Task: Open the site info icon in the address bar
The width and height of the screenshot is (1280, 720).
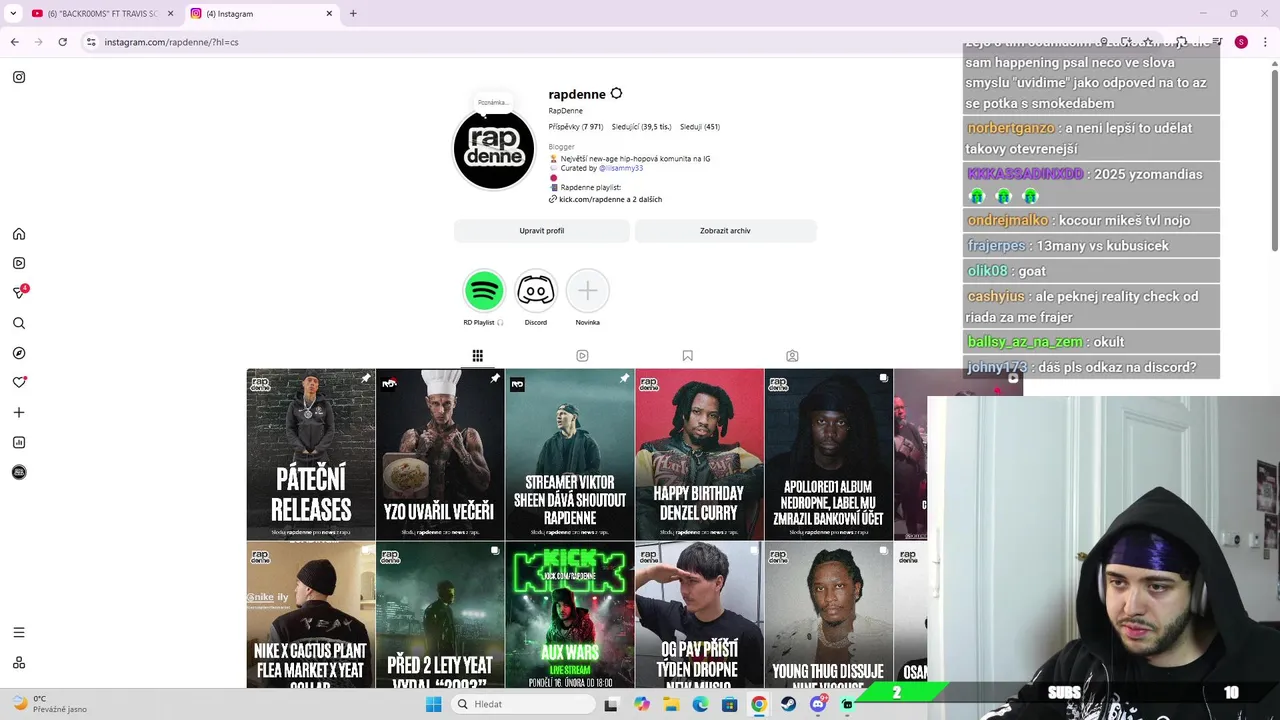Action: click(91, 42)
